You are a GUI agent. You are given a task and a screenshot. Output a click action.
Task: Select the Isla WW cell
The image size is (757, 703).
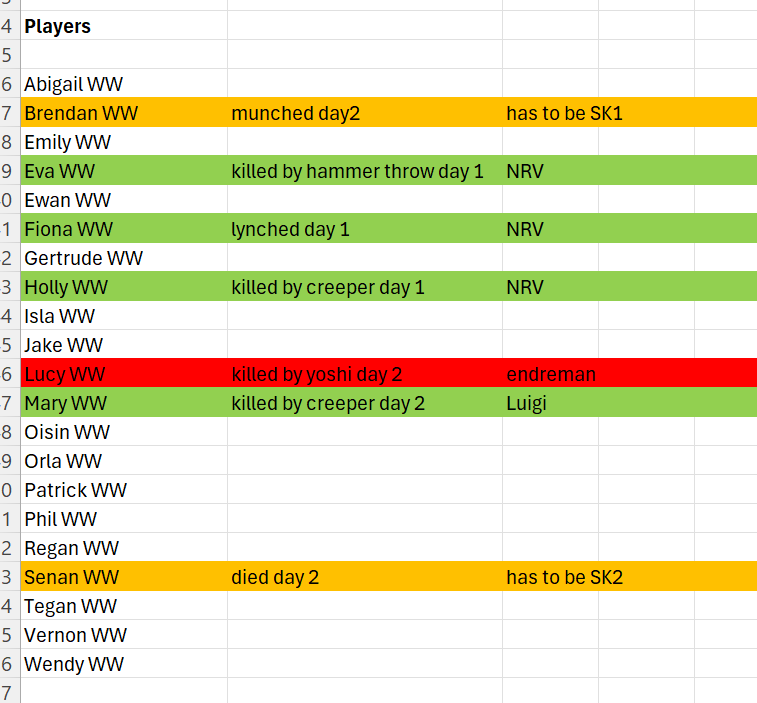pyautogui.click(x=124, y=315)
